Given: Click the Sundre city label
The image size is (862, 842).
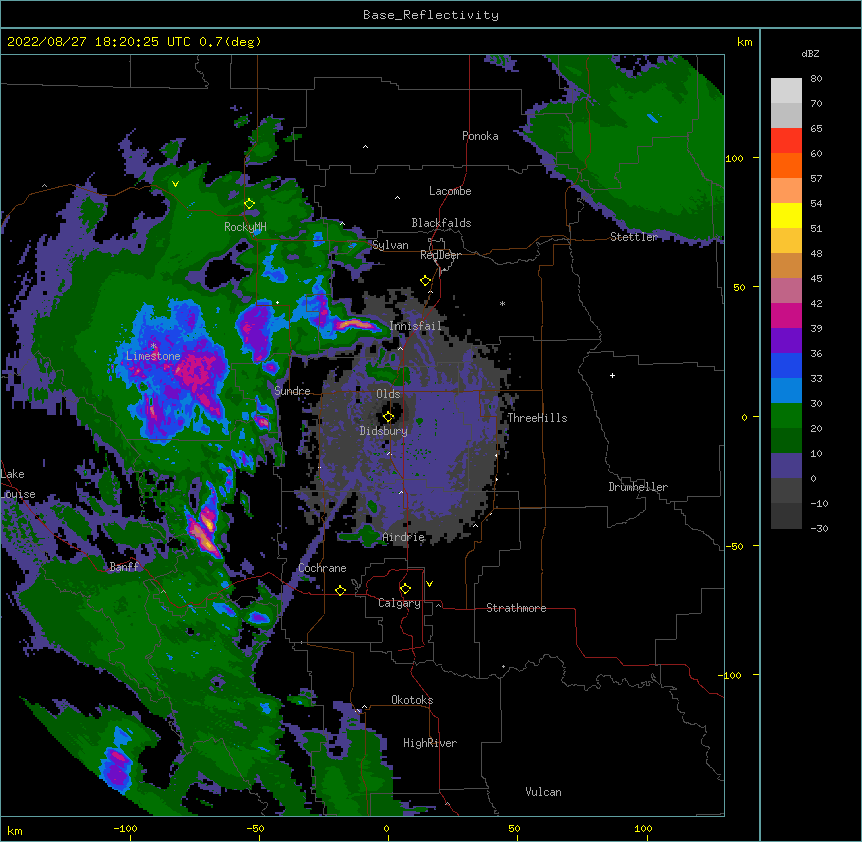Looking at the screenshot, I should [292, 391].
